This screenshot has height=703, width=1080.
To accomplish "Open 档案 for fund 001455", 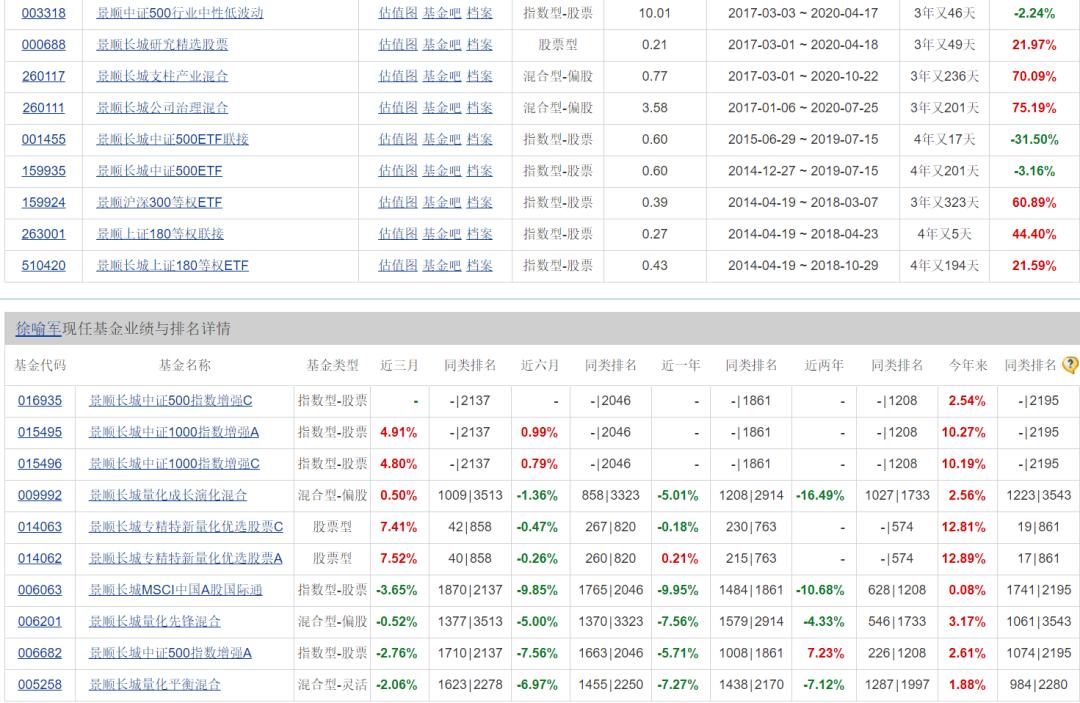I will [479, 140].
